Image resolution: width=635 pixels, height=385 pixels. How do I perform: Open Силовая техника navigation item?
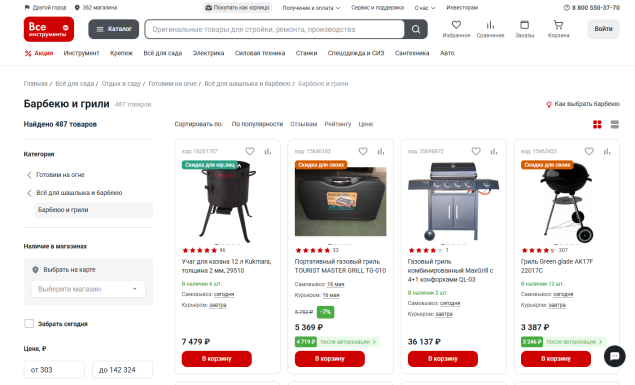coord(260,53)
